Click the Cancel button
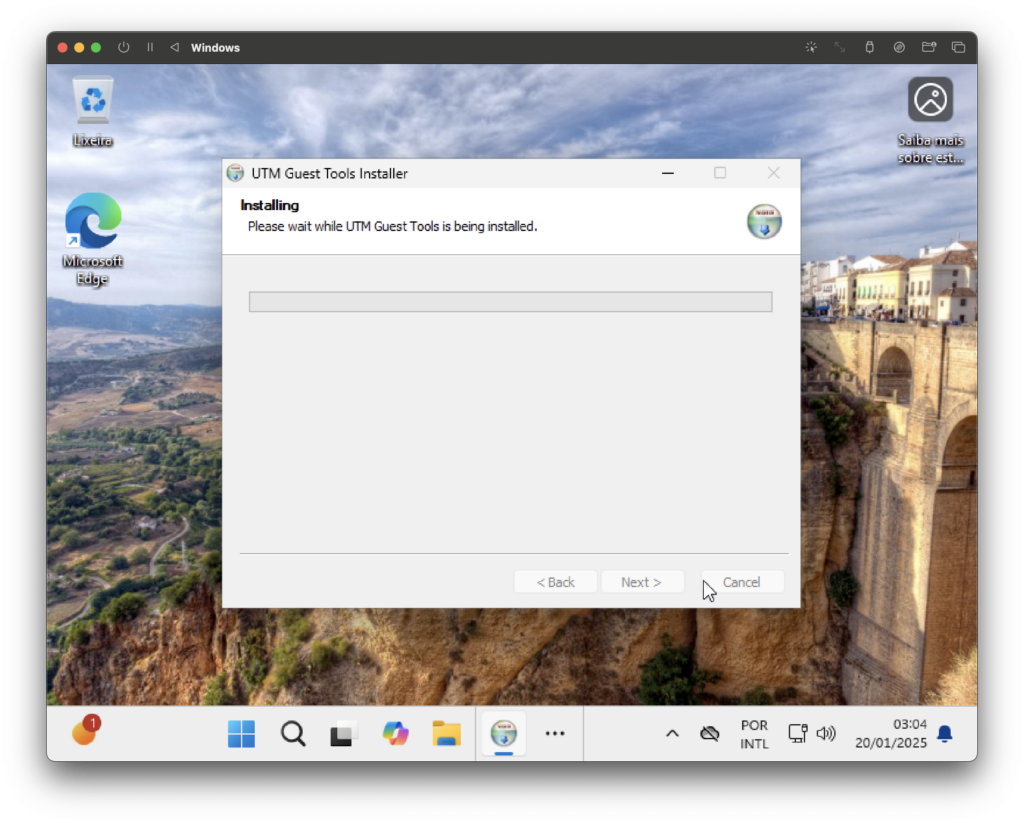This screenshot has width=1024, height=823. (x=742, y=582)
